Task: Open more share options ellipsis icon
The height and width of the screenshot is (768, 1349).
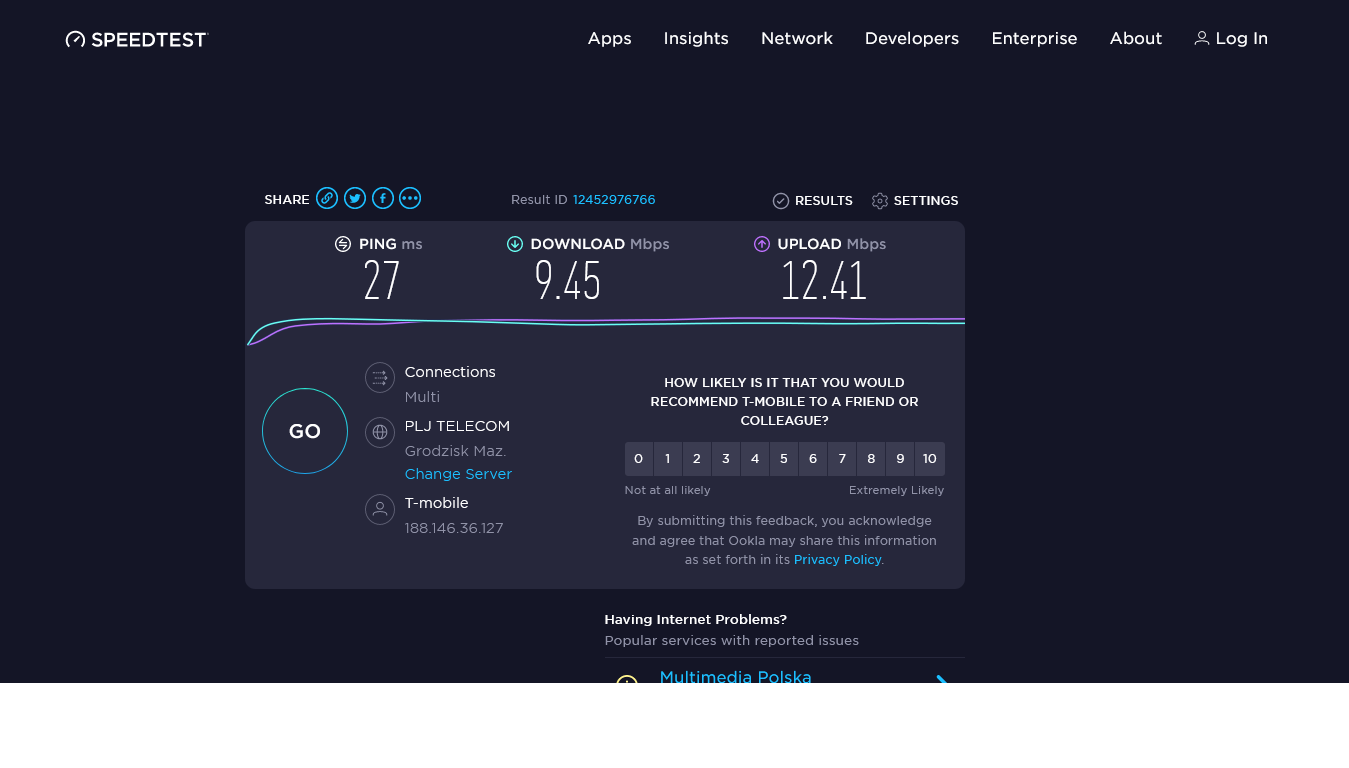Action: (410, 198)
